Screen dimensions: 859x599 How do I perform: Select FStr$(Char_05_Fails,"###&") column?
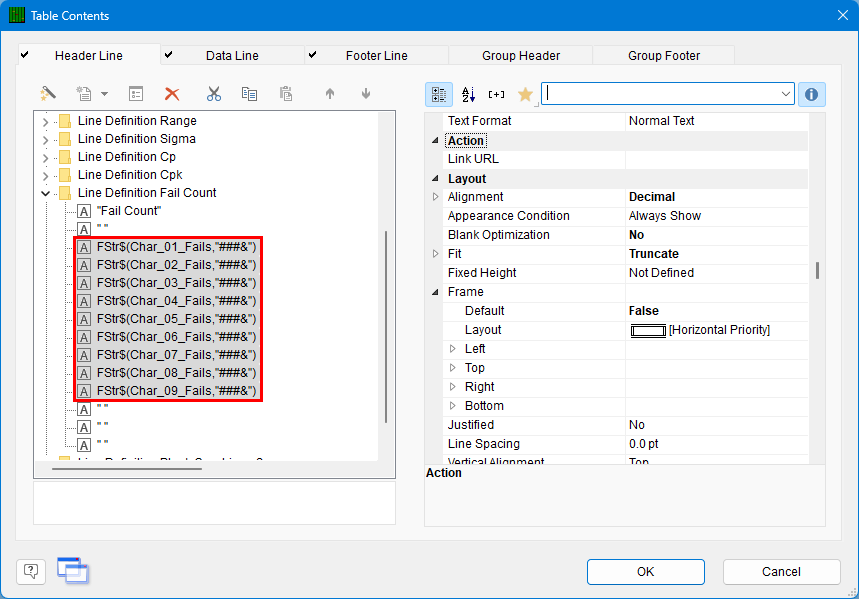(x=176, y=319)
